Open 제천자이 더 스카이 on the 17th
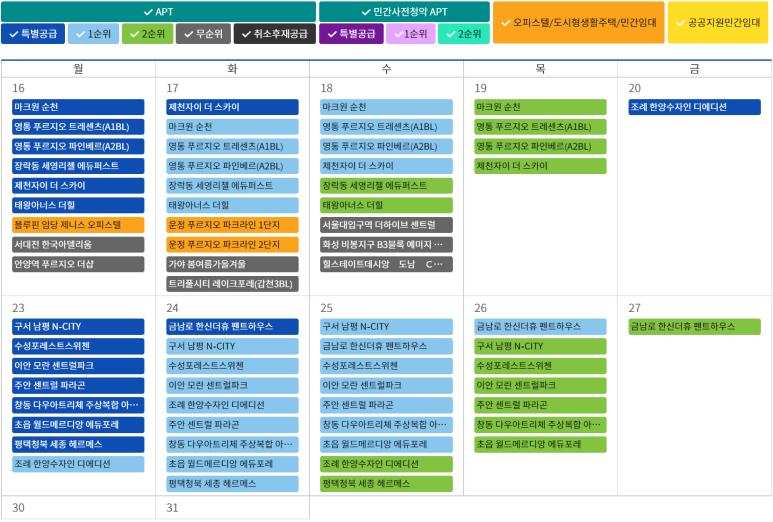Image resolution: width=773 pixels, height=522 pixels. point(232,107)
